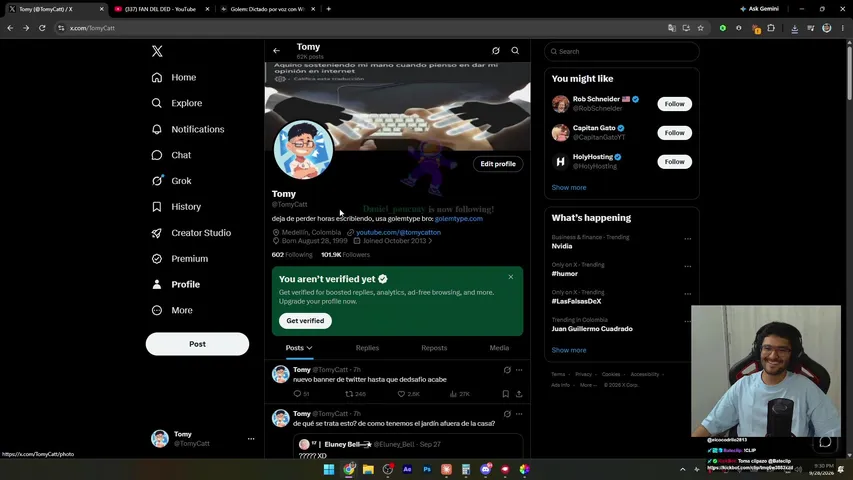Image resolution: width=853 pixels, height=480 pixels.
Task: Open the Chat section
Action: pos(171,155)
